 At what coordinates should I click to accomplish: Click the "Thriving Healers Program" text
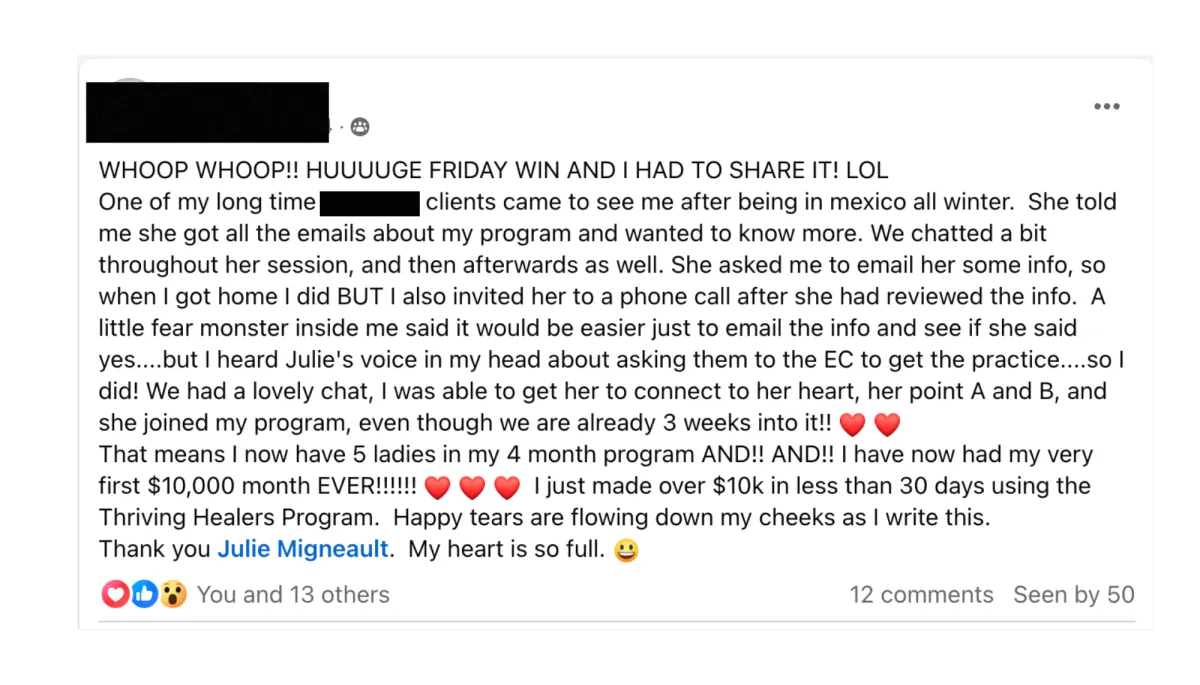click(x=241, y=518)
